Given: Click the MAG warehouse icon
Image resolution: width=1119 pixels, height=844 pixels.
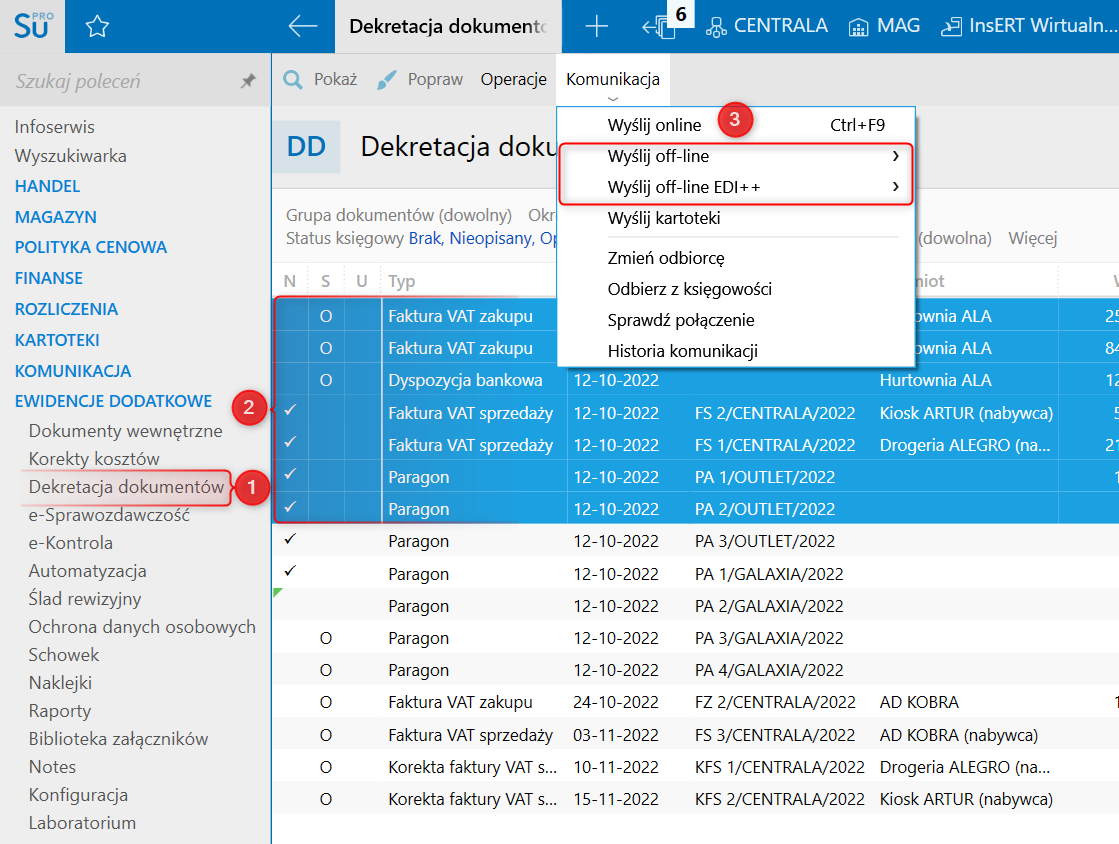Looking at the screenshot, I should coord(858,27).
